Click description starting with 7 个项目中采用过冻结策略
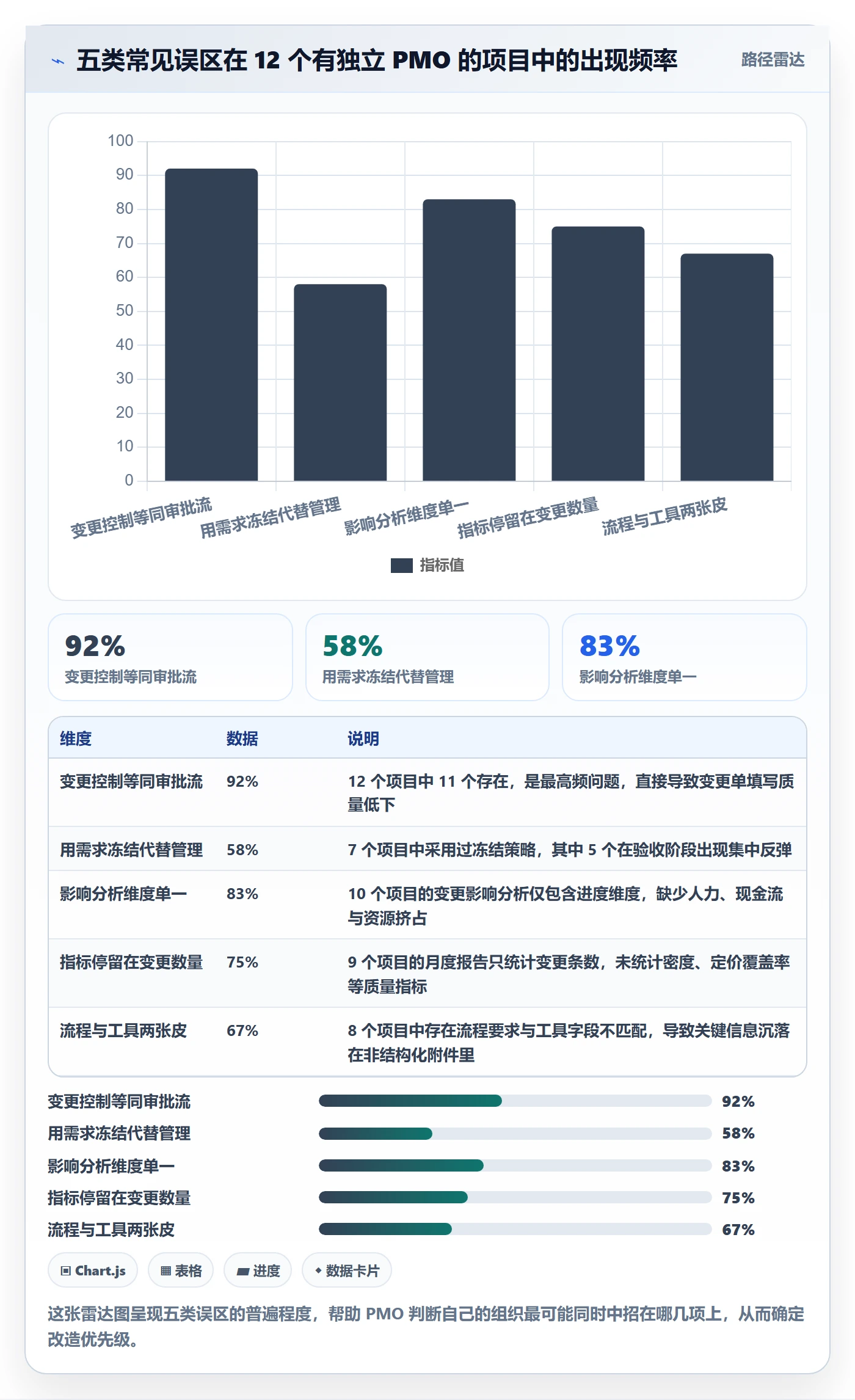 click(570, 850)
